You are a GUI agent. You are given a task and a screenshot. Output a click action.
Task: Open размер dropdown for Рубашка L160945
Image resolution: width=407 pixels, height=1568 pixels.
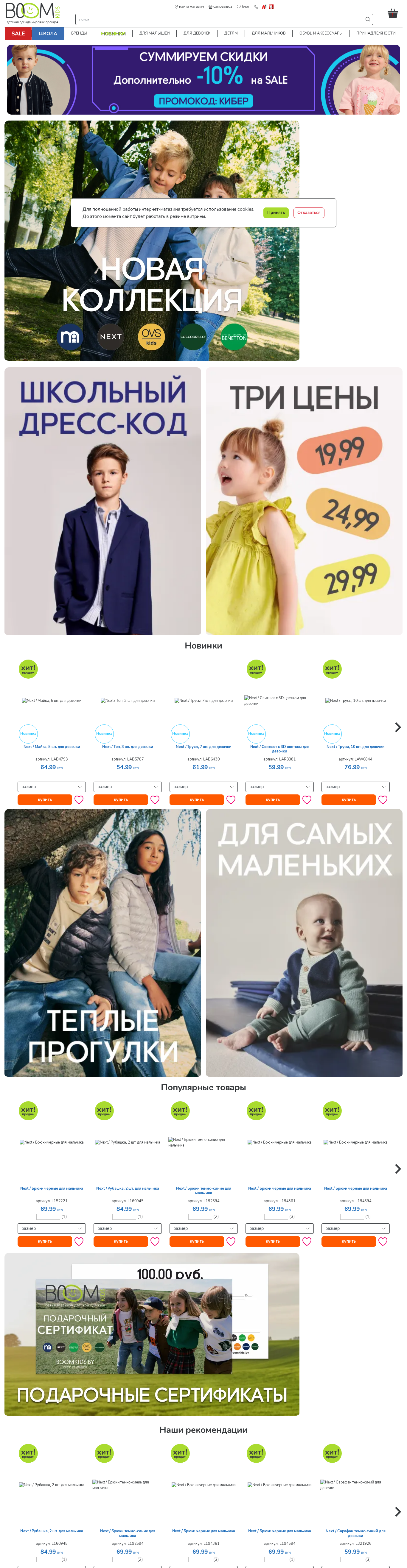pyautogui.click(x=127, y=1228)
